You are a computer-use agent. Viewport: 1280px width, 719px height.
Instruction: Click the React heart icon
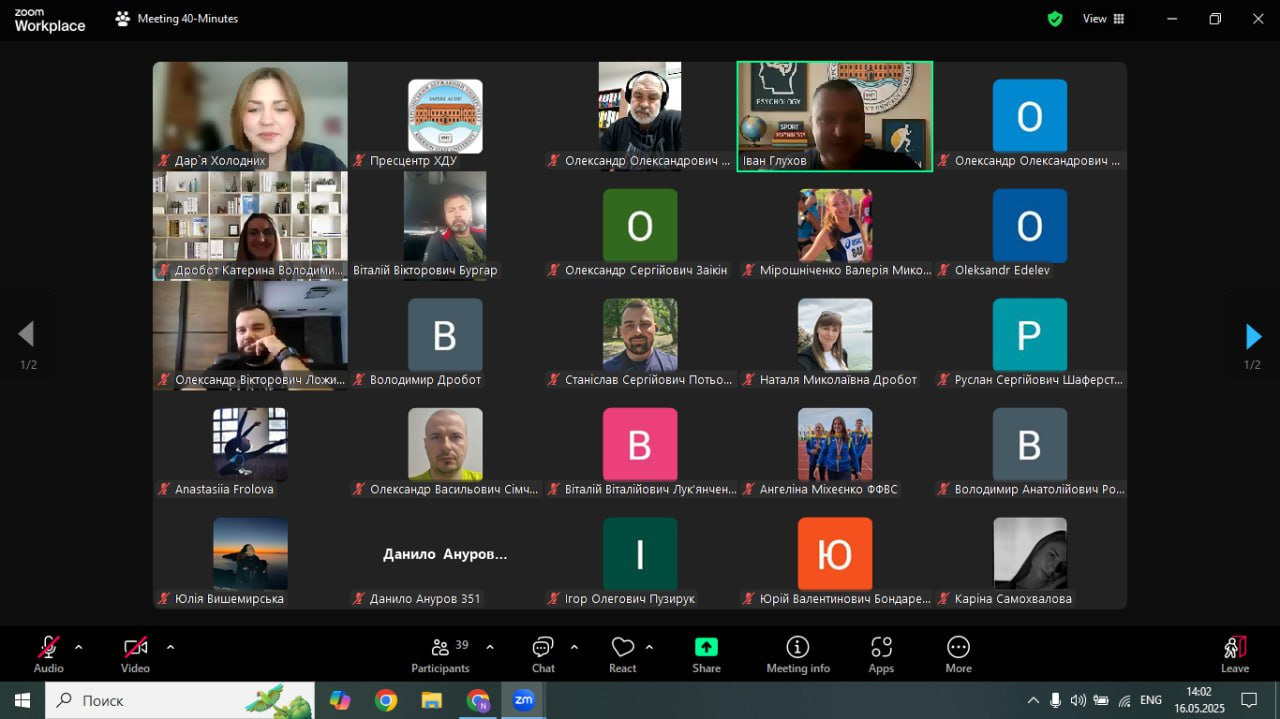tap(623, 647)
